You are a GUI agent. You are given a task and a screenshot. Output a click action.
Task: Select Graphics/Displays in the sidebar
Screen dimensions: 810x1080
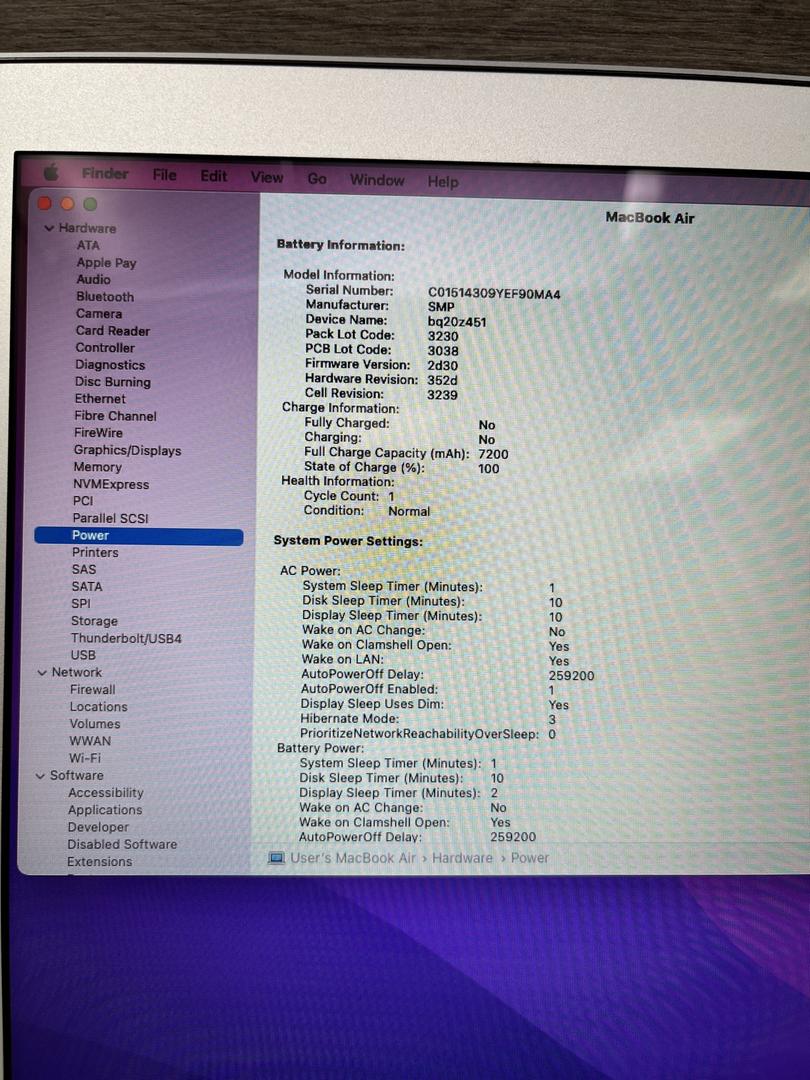point(127,450)
